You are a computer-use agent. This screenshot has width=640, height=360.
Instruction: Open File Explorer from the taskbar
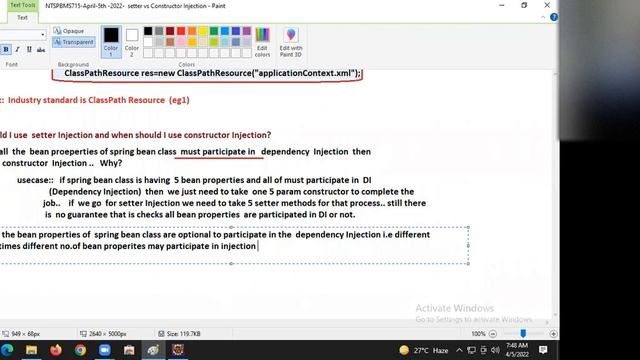[x=31, y=350]
